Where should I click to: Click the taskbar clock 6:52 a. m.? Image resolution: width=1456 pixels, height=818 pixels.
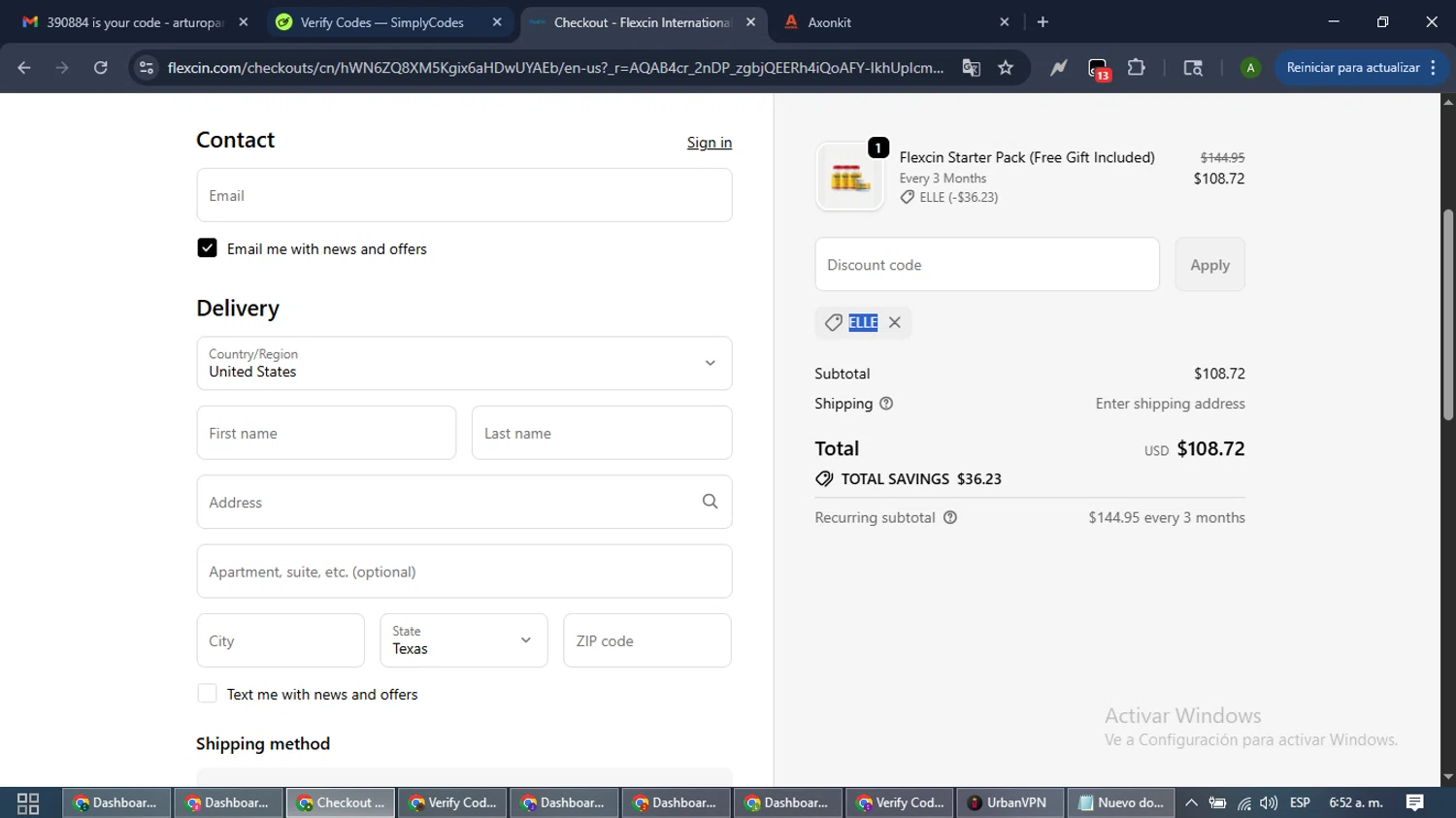pyautogui.click(x=1356, y=803)
